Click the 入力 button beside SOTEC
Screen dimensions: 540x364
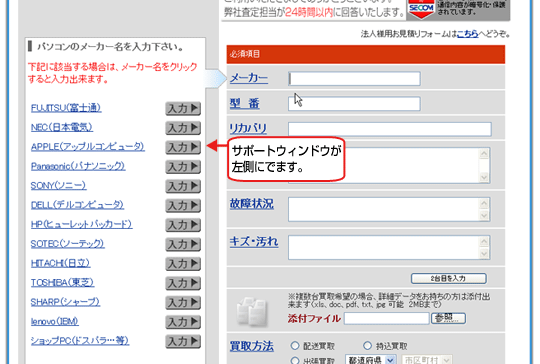tap(183, 245)
